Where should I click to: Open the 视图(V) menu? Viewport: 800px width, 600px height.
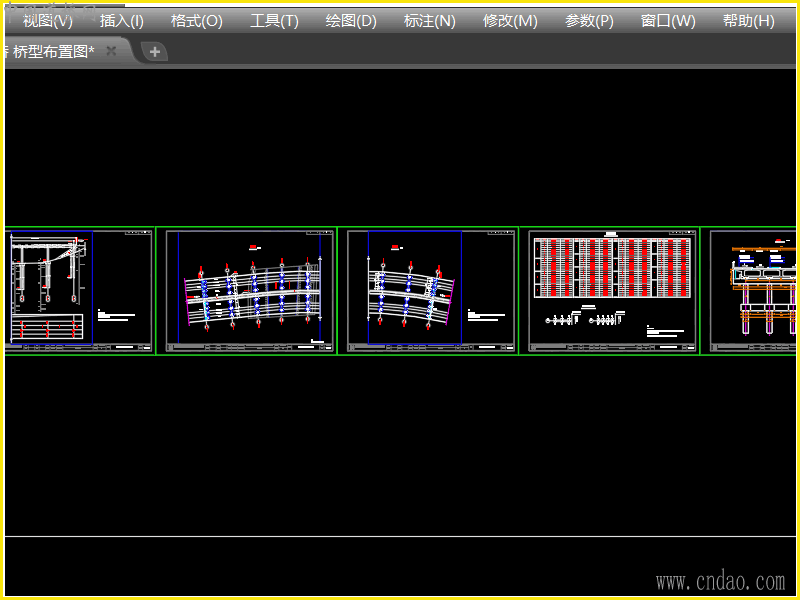(47, 21)
